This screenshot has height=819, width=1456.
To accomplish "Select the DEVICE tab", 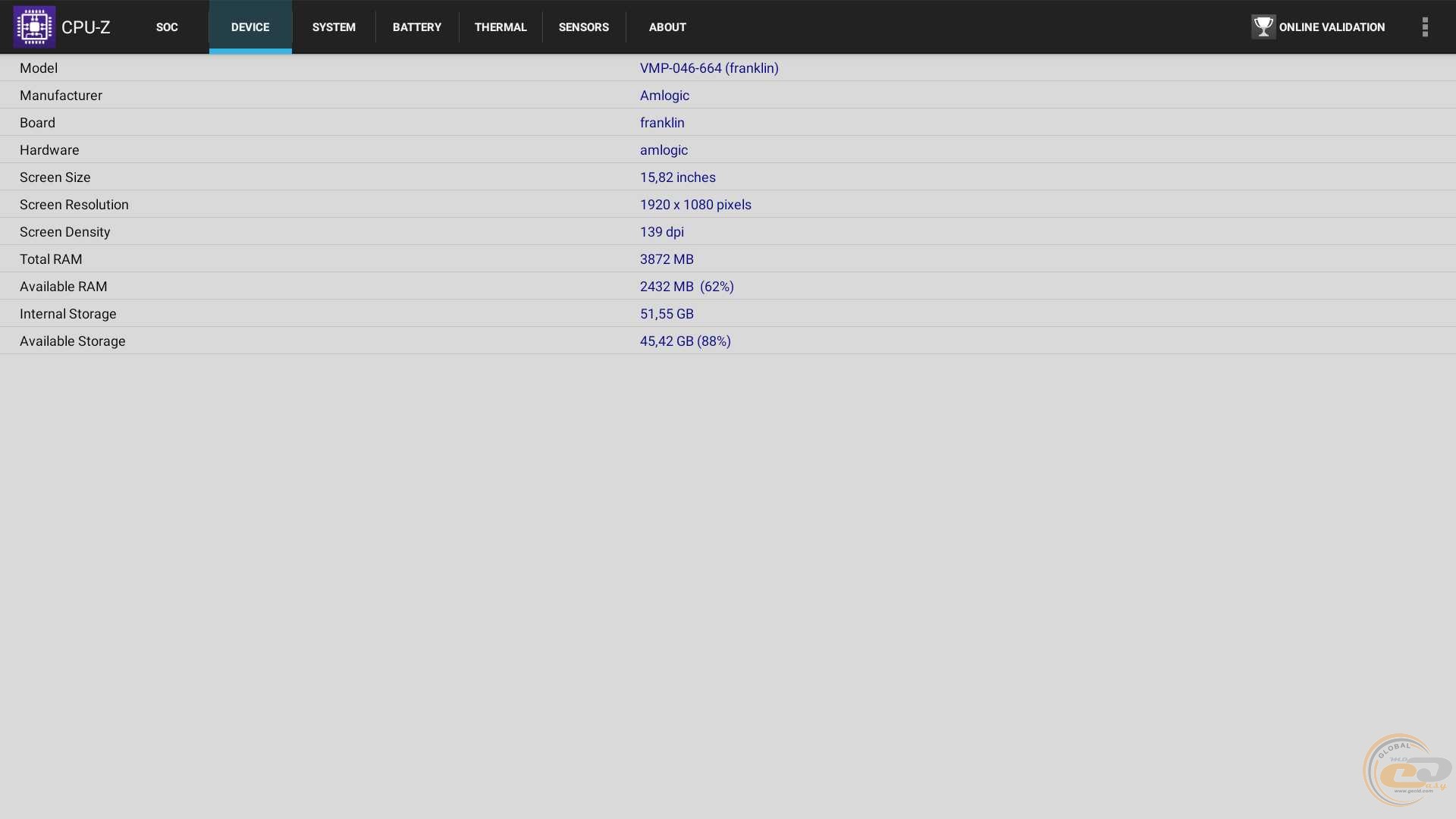I will [x=250, y=27].
